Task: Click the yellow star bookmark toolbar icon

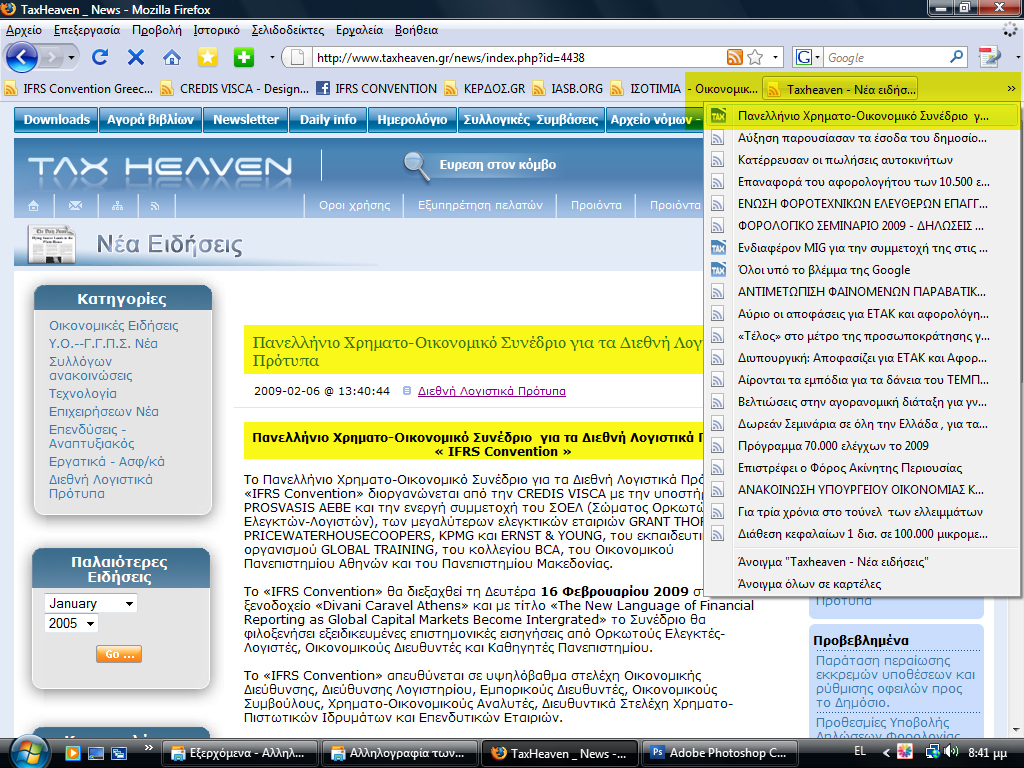Action: pyautogui.click(x=207, y=57)
